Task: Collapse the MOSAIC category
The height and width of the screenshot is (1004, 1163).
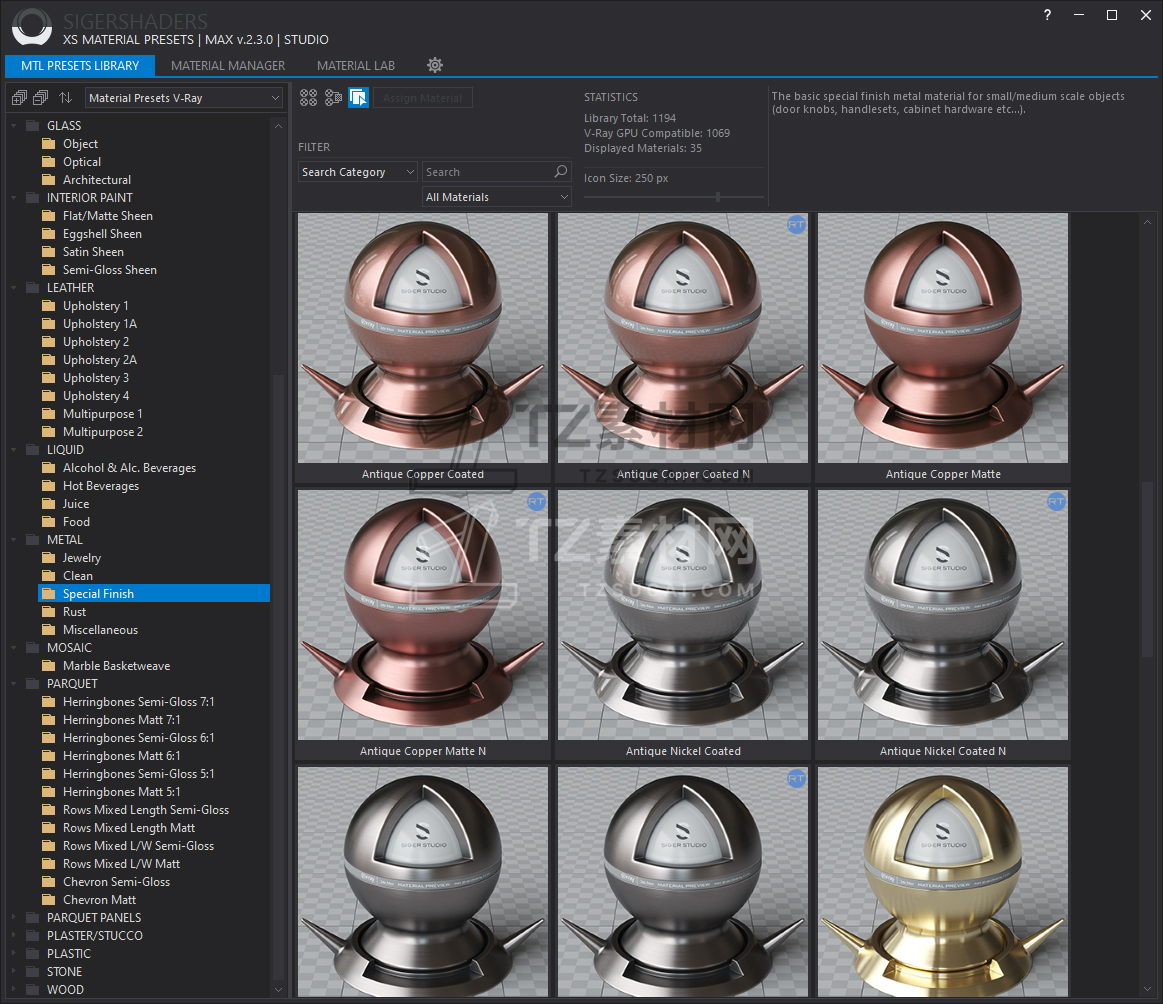Action: click(13, 648)
